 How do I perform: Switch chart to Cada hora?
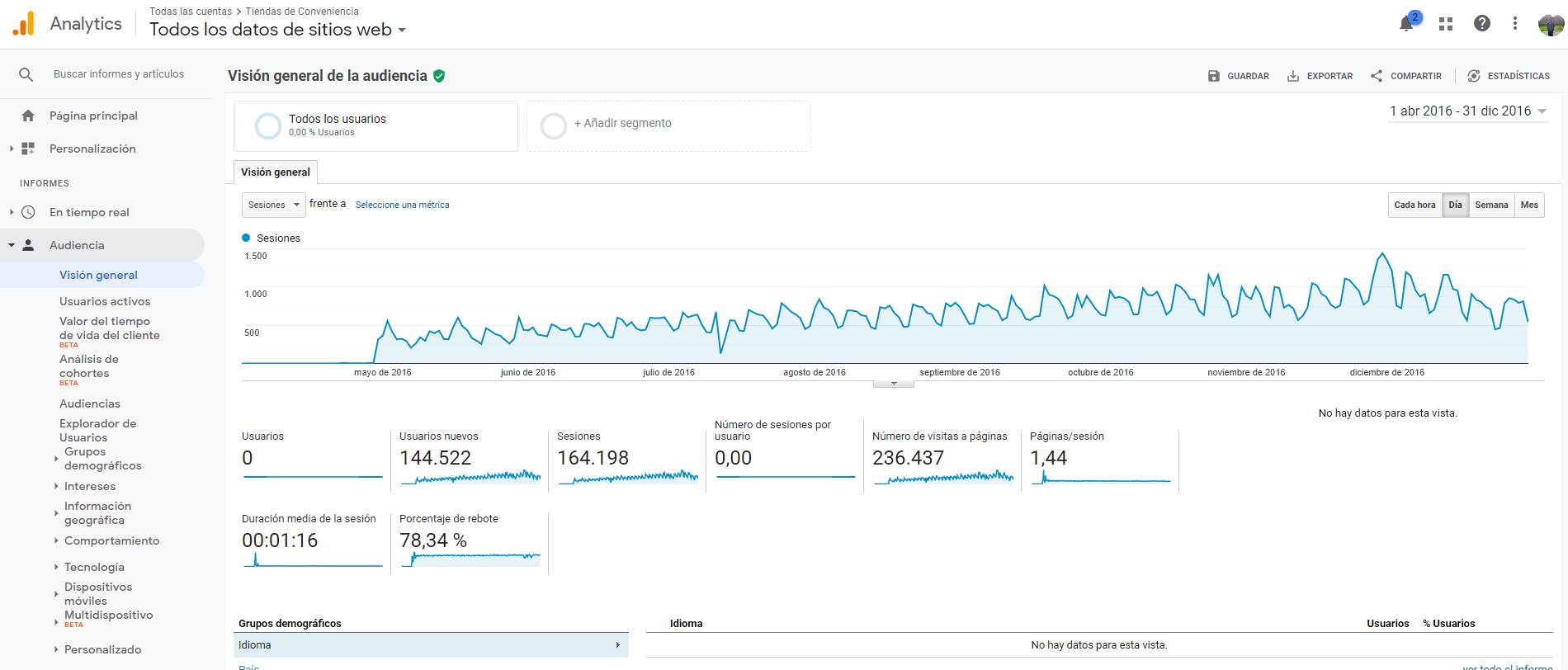[x=1415, y=205]
